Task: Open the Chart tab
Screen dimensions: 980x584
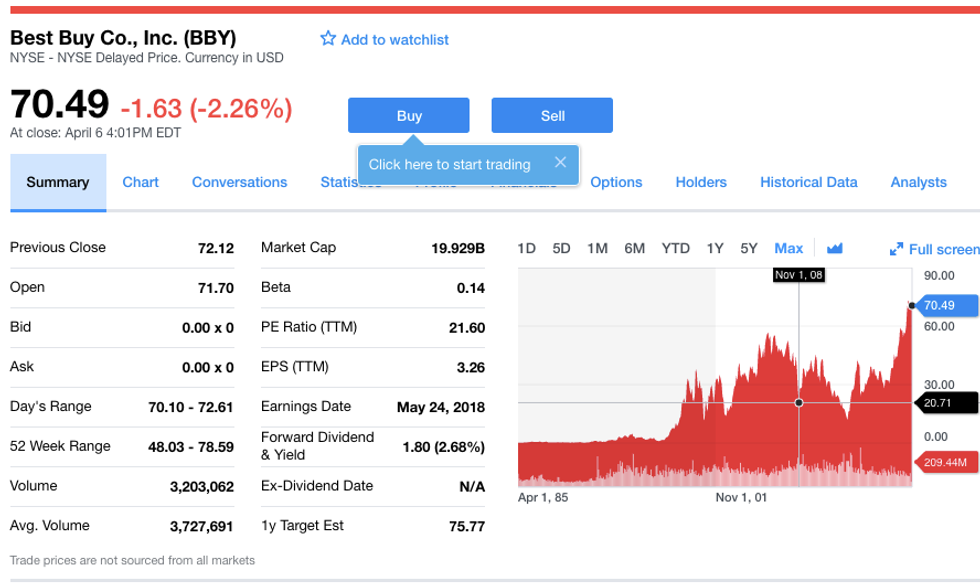Action: [x=140, y=182]
